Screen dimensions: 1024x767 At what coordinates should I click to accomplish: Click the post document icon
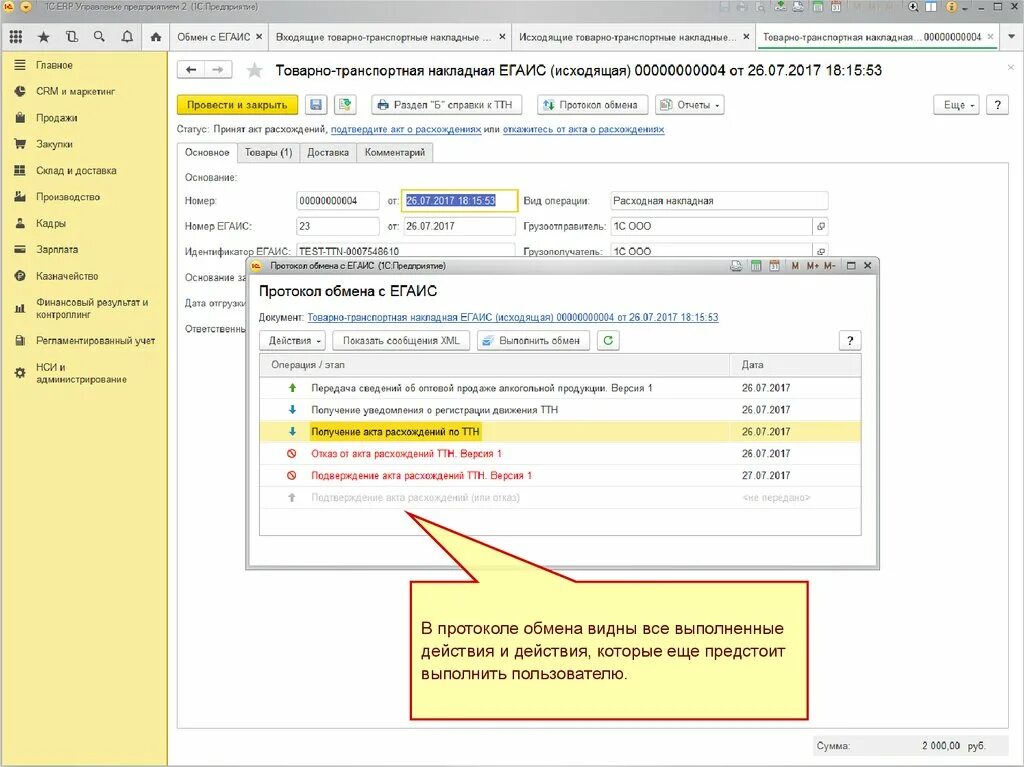tap(345, 105)
